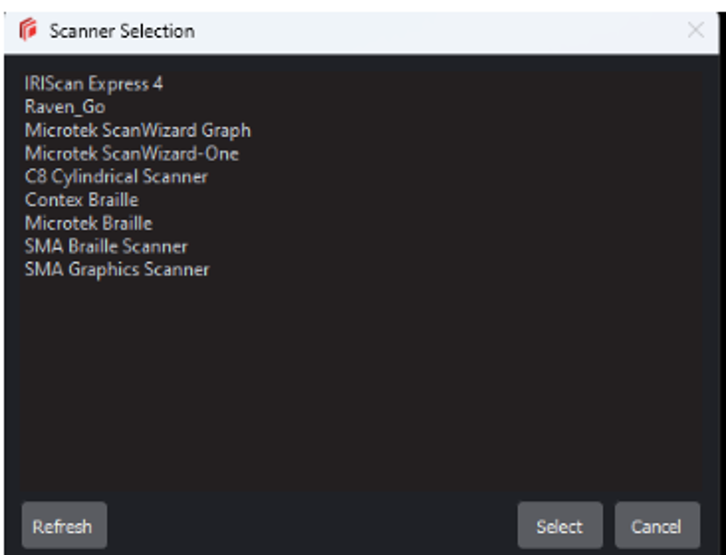Select the Microtek ScanWizard-One entry
Image resolution: width=726 pixels, height=556 pixels.
[132, 154]
